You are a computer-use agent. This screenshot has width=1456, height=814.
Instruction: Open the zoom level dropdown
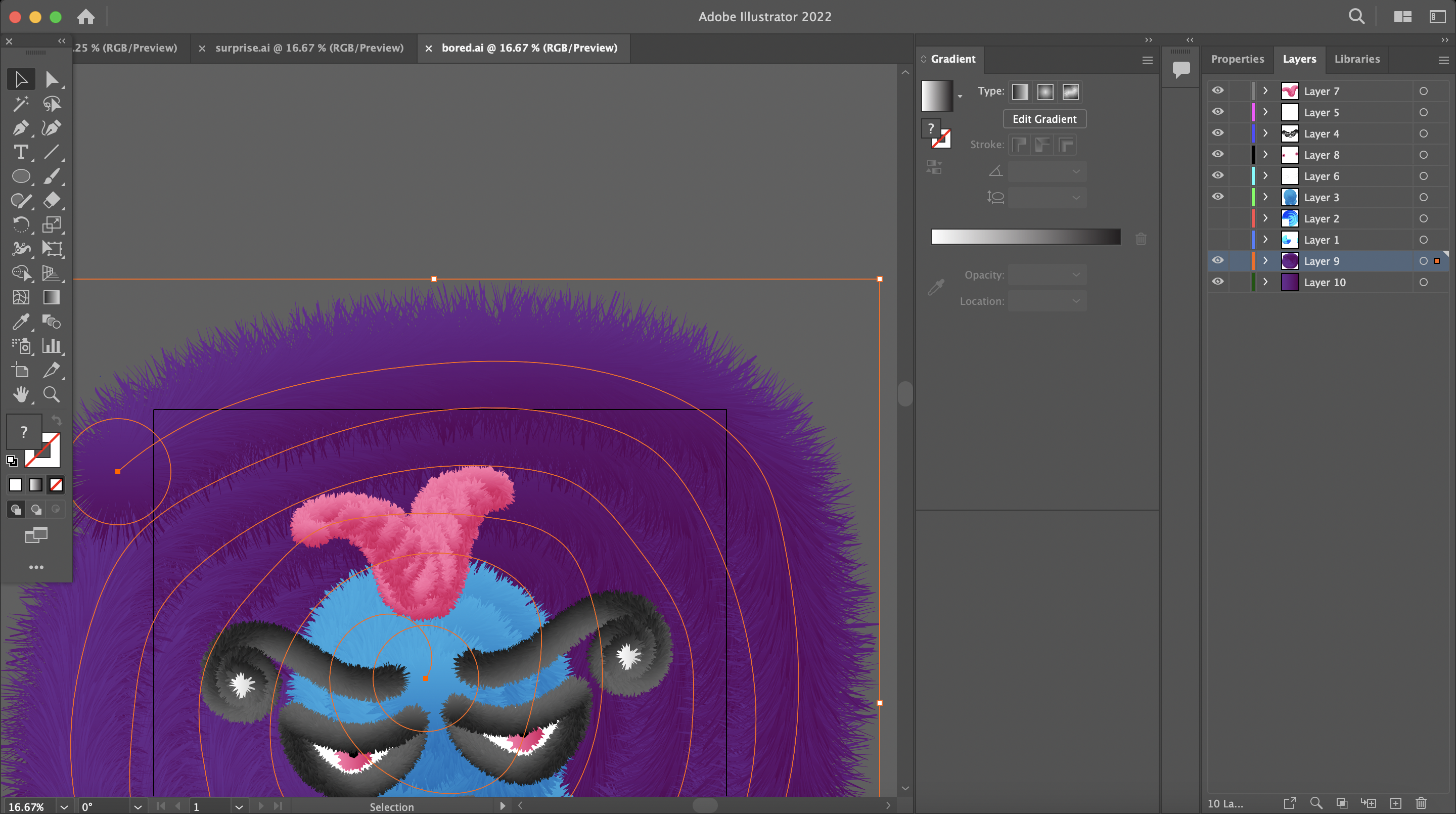(x=64, y=806)
